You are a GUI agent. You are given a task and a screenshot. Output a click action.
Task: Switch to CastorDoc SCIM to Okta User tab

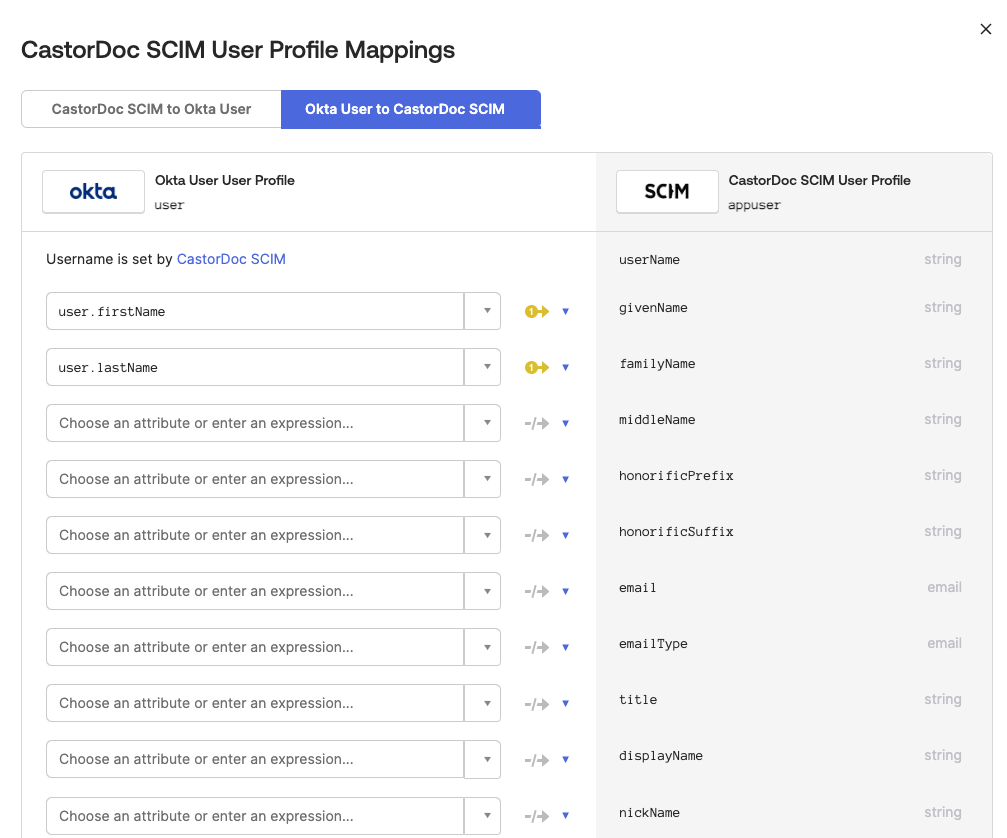(x=151, y=109)
